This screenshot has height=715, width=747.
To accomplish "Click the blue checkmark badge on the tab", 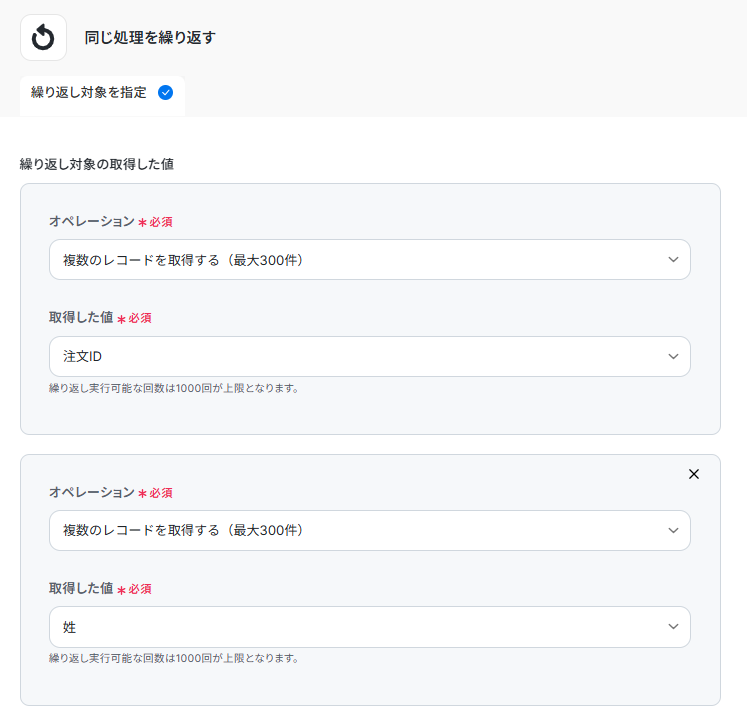I will pos(166,93).
